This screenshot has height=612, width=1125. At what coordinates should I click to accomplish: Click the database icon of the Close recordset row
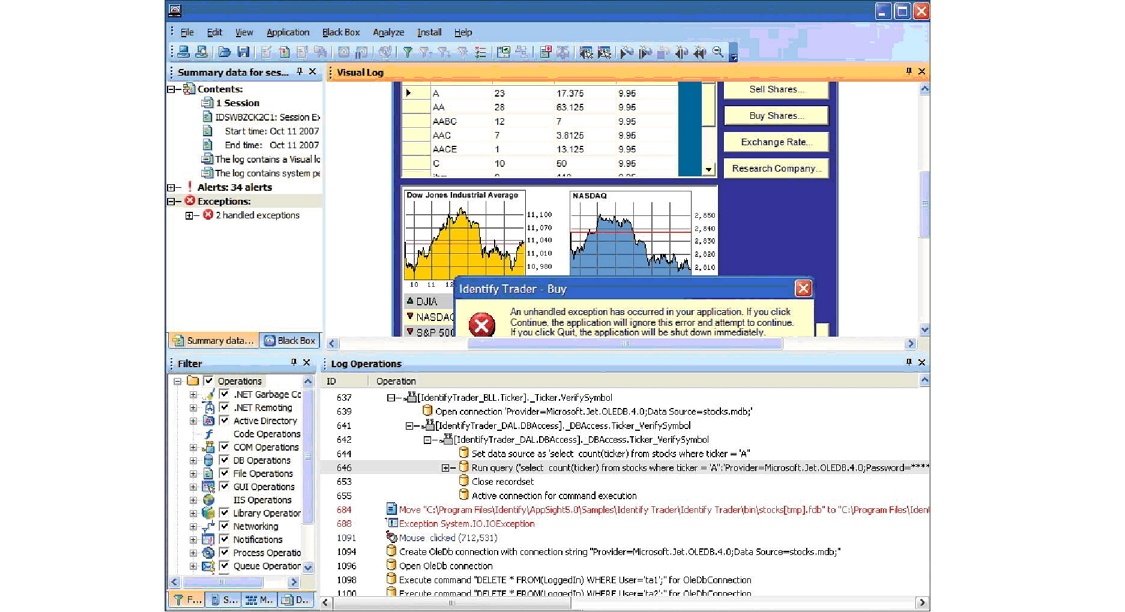(x=463, y=481)
